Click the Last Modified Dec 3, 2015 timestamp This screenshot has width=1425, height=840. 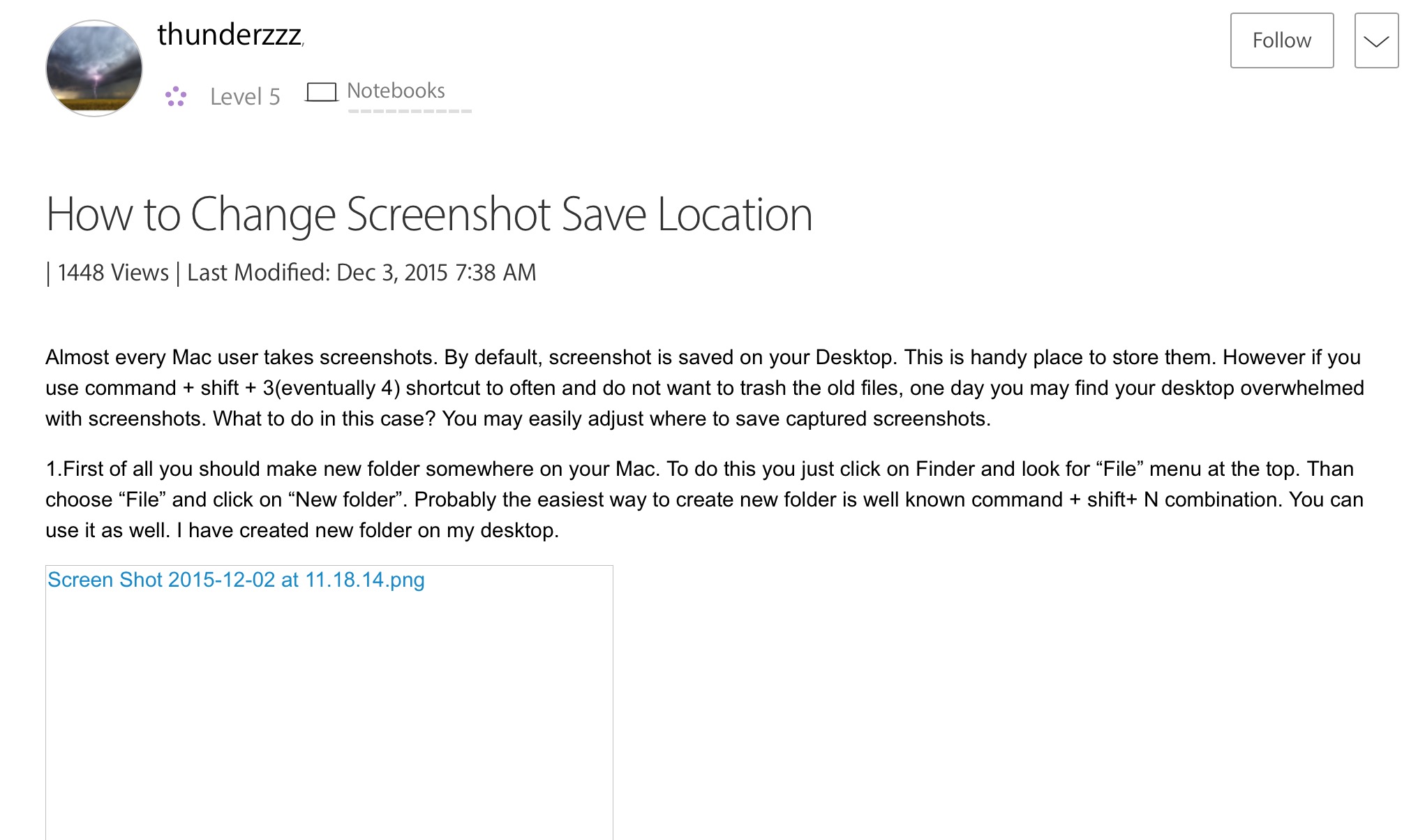click(361, 272)
